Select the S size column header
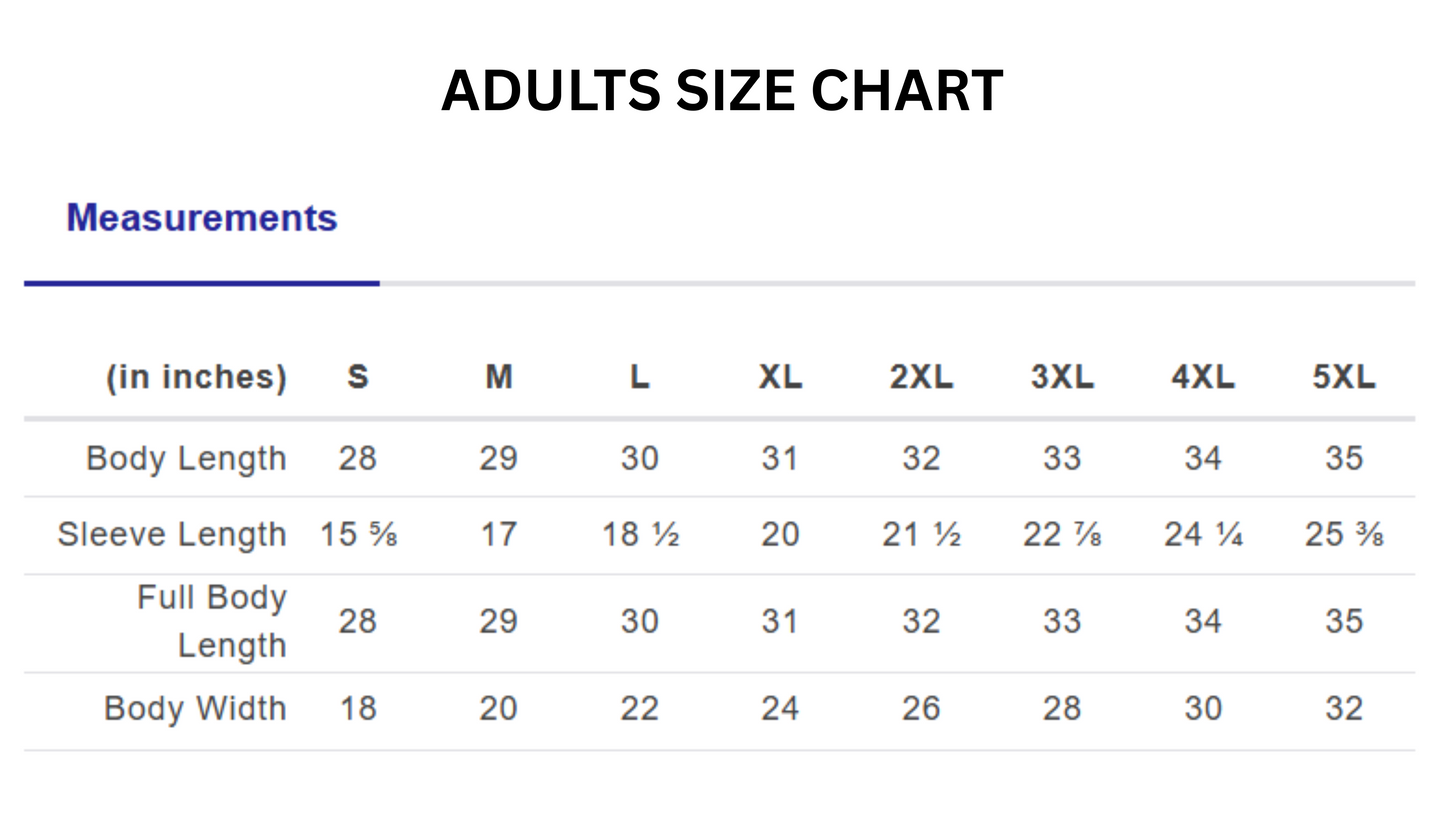 click(358, 377)
